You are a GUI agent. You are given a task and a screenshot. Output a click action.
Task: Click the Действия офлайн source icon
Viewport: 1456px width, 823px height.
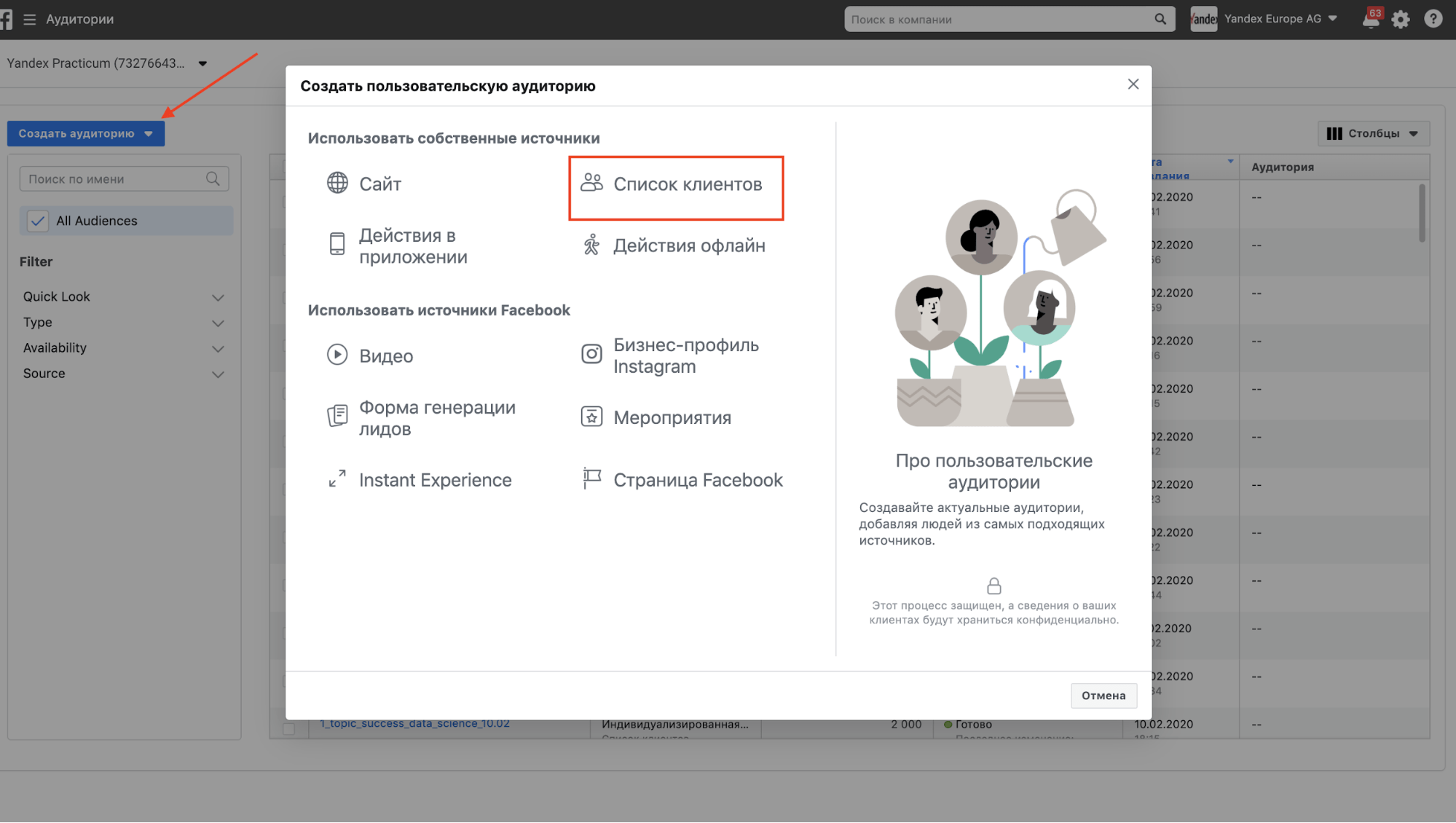coord(592,245)
